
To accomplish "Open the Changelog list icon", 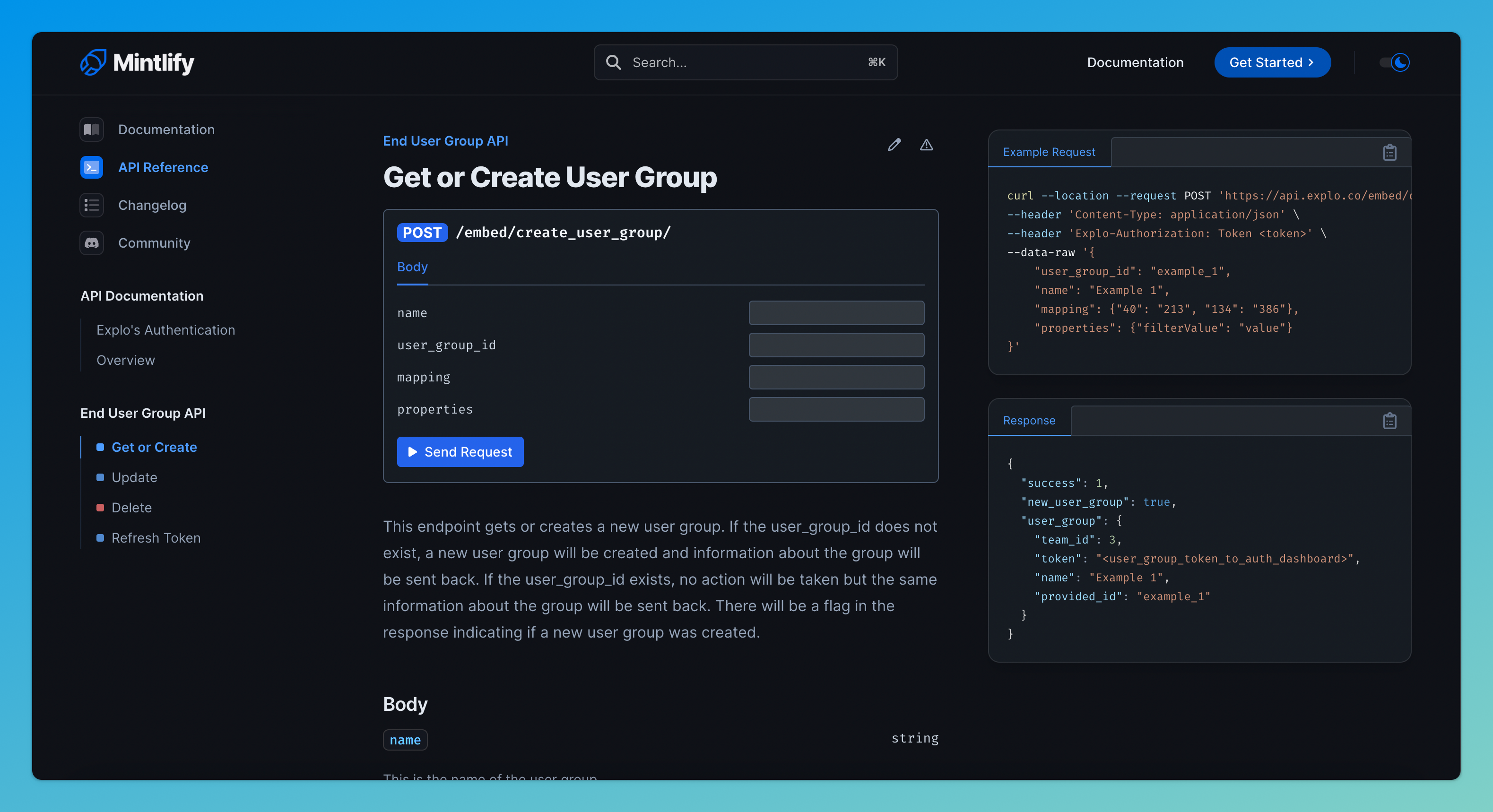I will [x=91, y=205].
